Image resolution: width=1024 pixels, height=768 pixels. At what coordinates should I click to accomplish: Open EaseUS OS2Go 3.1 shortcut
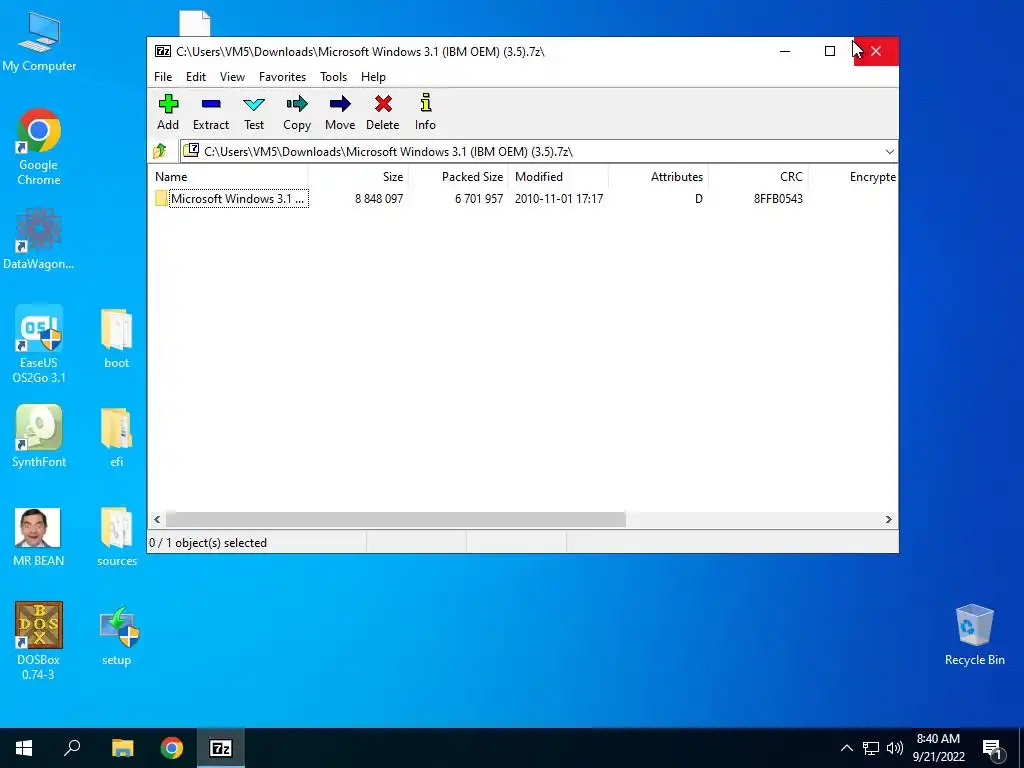[x=39, y=344]
